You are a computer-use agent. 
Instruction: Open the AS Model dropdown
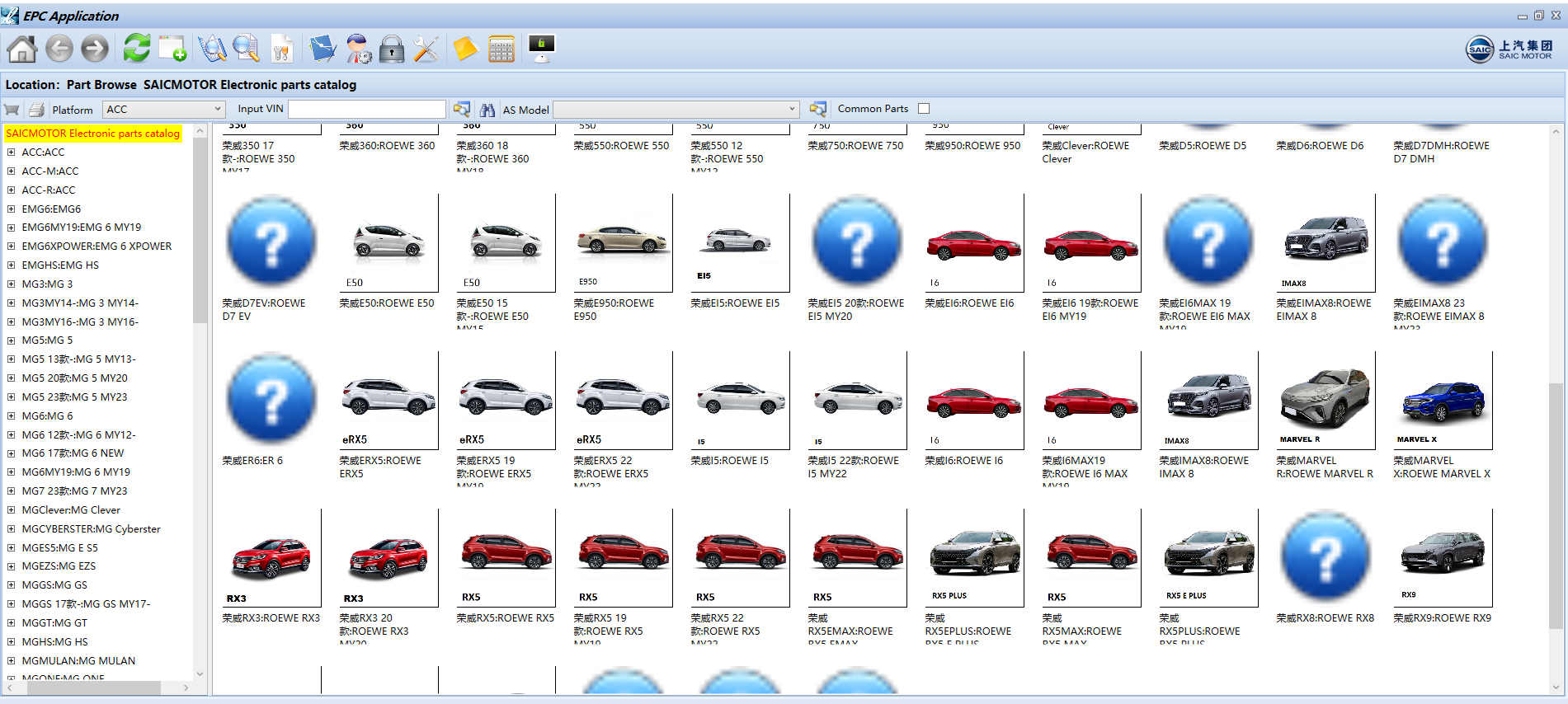[x=676, y=110]
